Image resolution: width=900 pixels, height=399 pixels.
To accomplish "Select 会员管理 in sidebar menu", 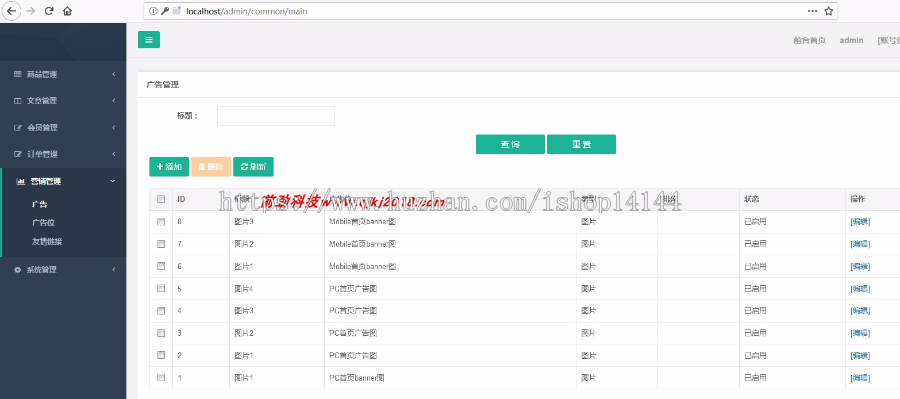I will (42, 127).
